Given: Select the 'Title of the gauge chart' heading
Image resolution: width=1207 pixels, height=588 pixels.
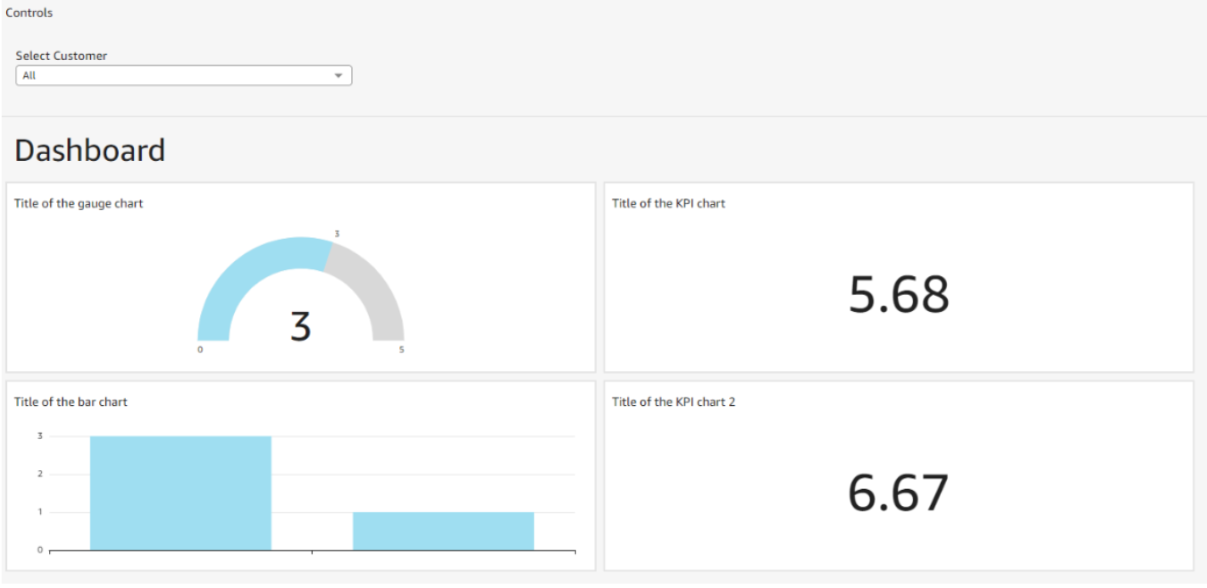Looking at the screenshot, I should (78, 204).
